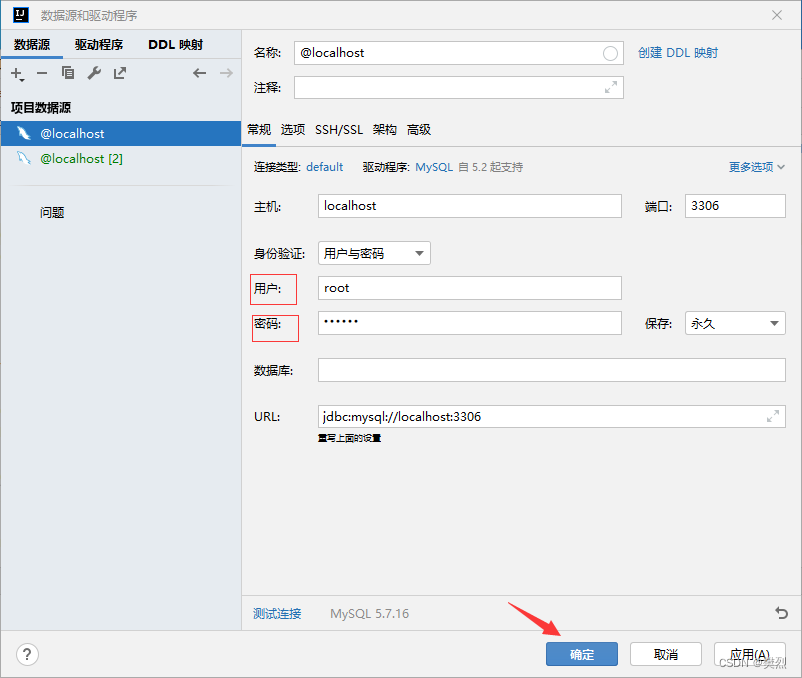Click the 项目数据源 section header

(x=41, y=107)
